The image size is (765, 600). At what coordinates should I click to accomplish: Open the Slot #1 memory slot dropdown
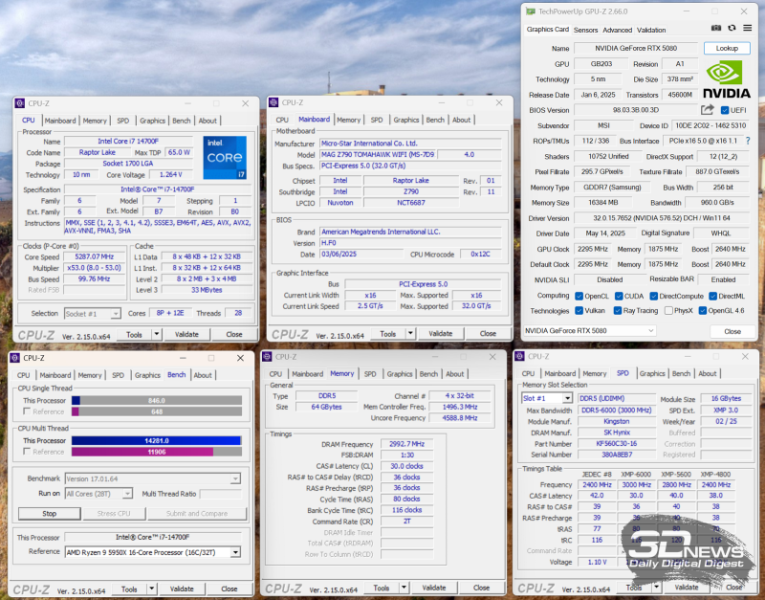[x=546, y=398]
